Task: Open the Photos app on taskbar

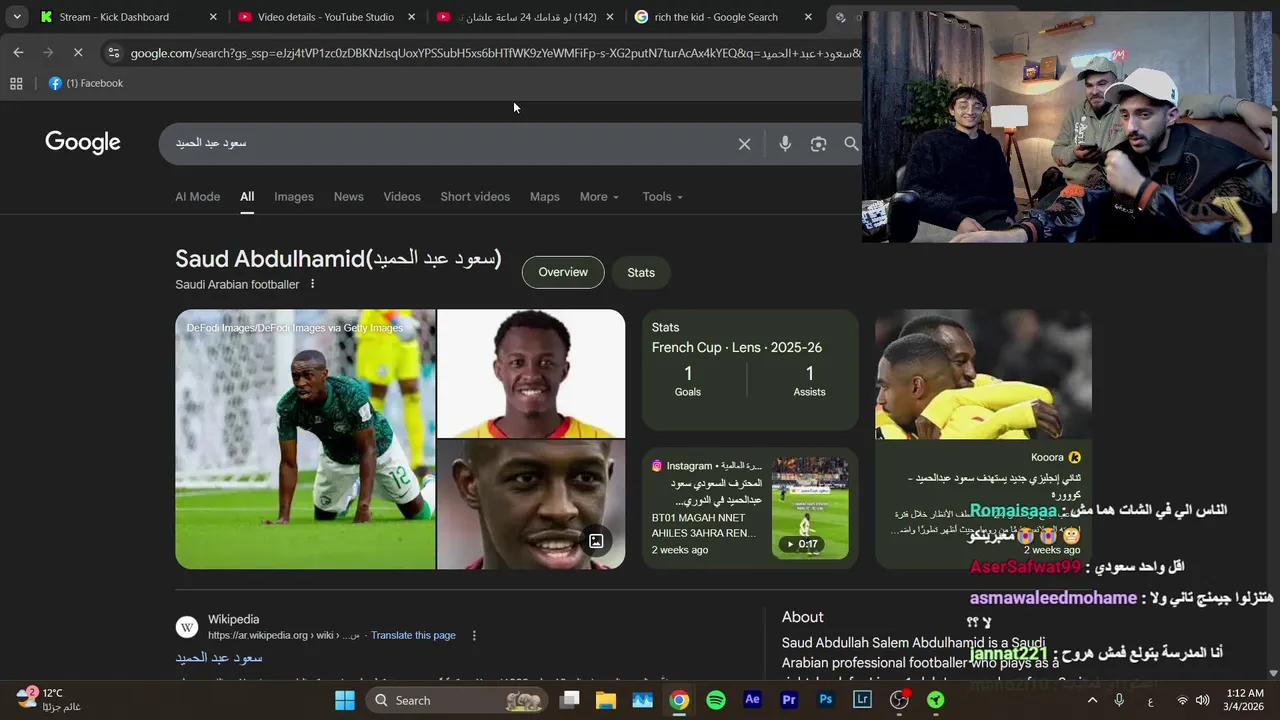Action: [x=642, y=700]
